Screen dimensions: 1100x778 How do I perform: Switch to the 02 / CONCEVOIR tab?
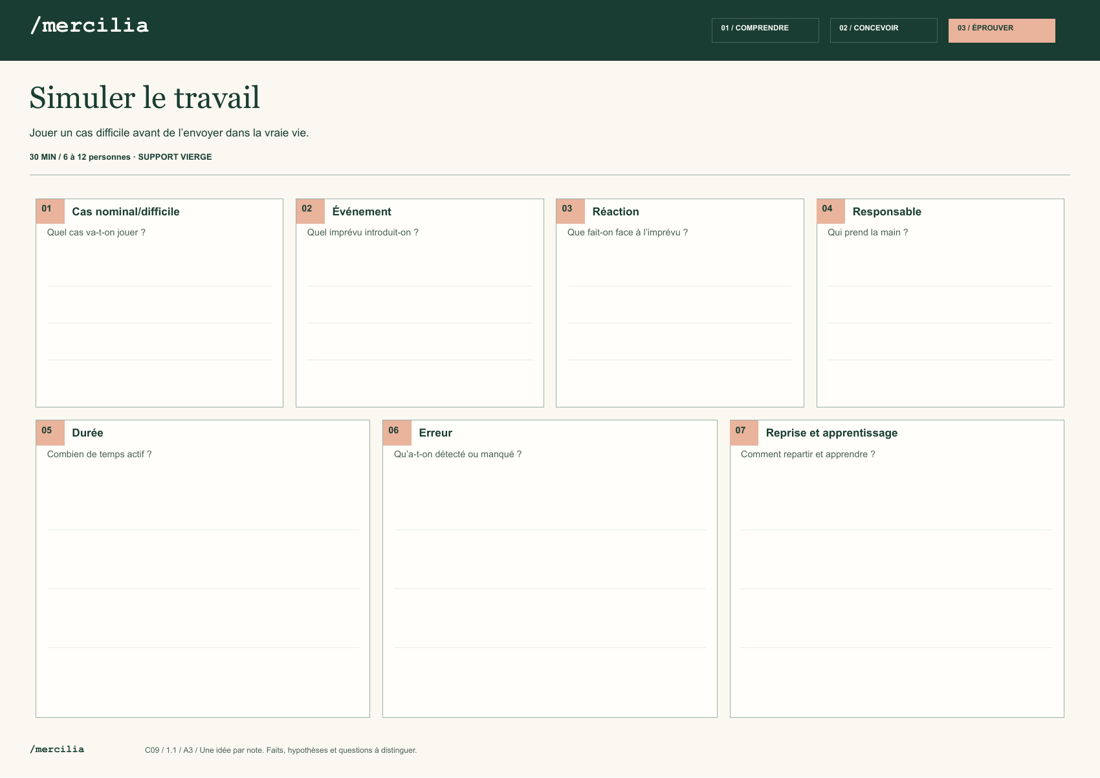[883, 30]
